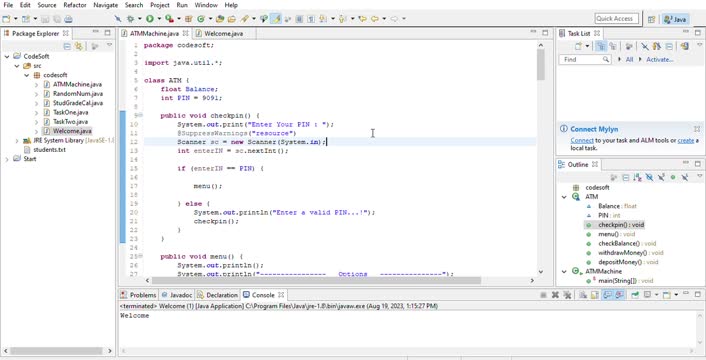Open Task List view menu triangle
The height and width of the screenshot is (360, 706).
(x=699, y=45)
